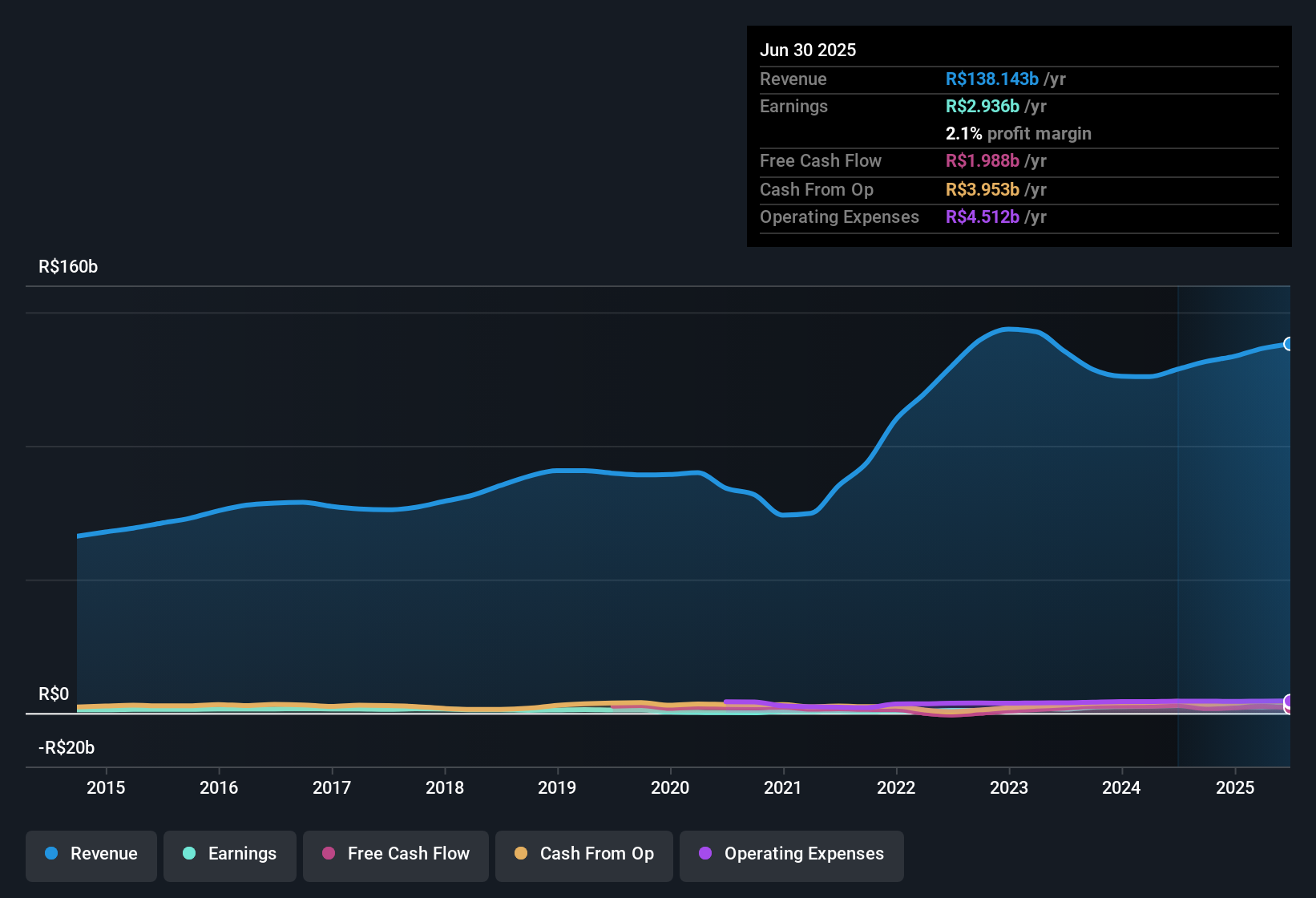Click the pink Free Cash Flow legend dot
Viewport: 1316px width, 898px height.
coord(329,853)
